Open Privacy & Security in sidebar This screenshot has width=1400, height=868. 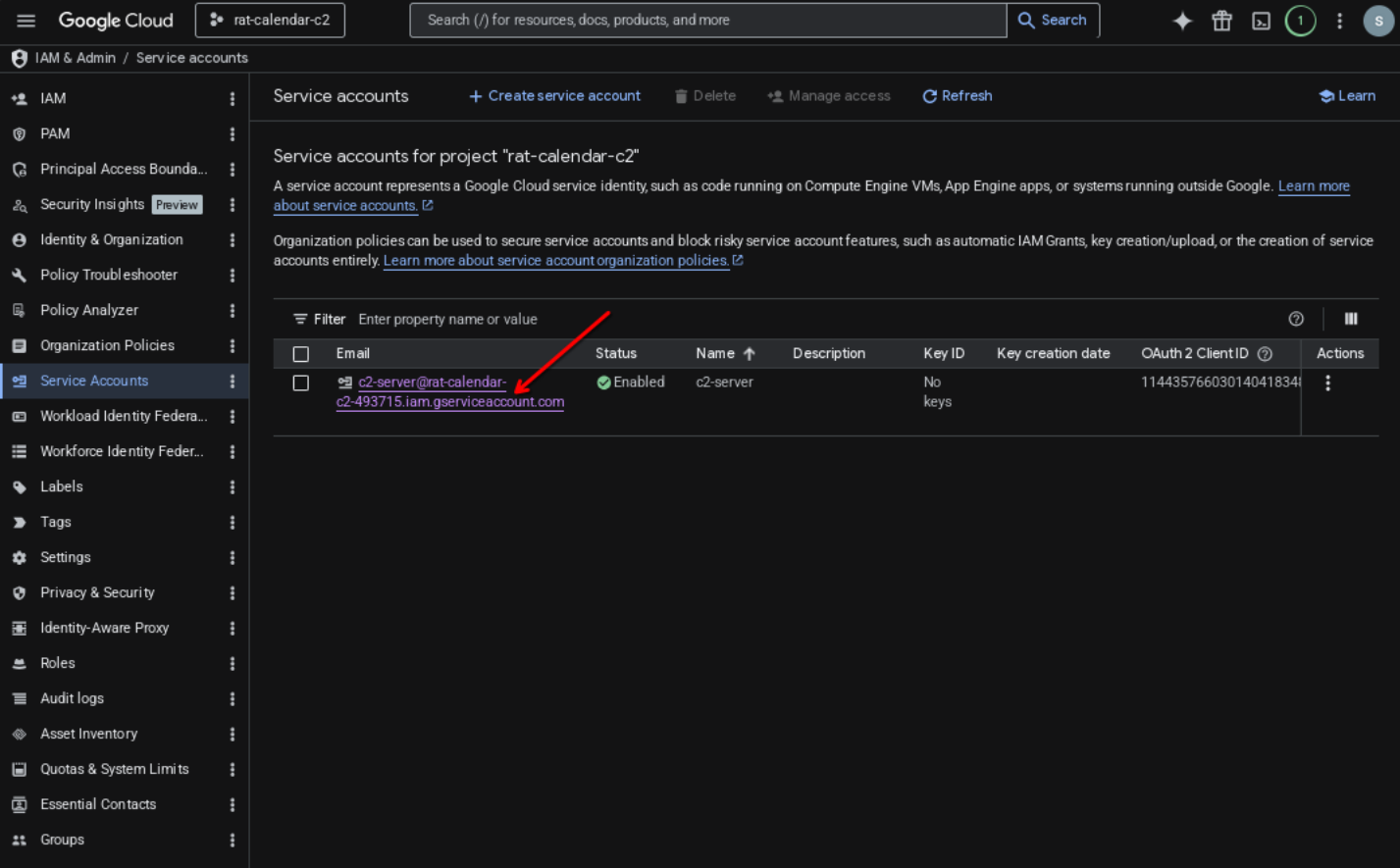97,592
